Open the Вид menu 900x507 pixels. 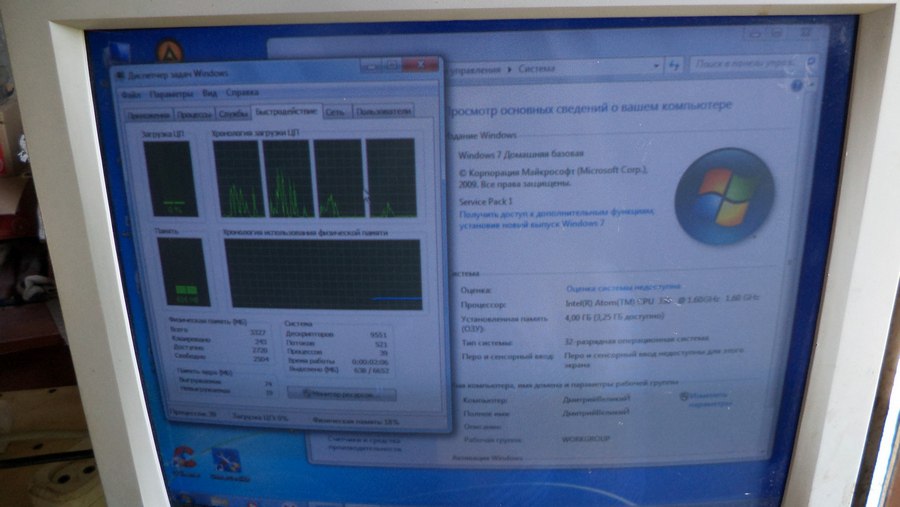[210, 93]
